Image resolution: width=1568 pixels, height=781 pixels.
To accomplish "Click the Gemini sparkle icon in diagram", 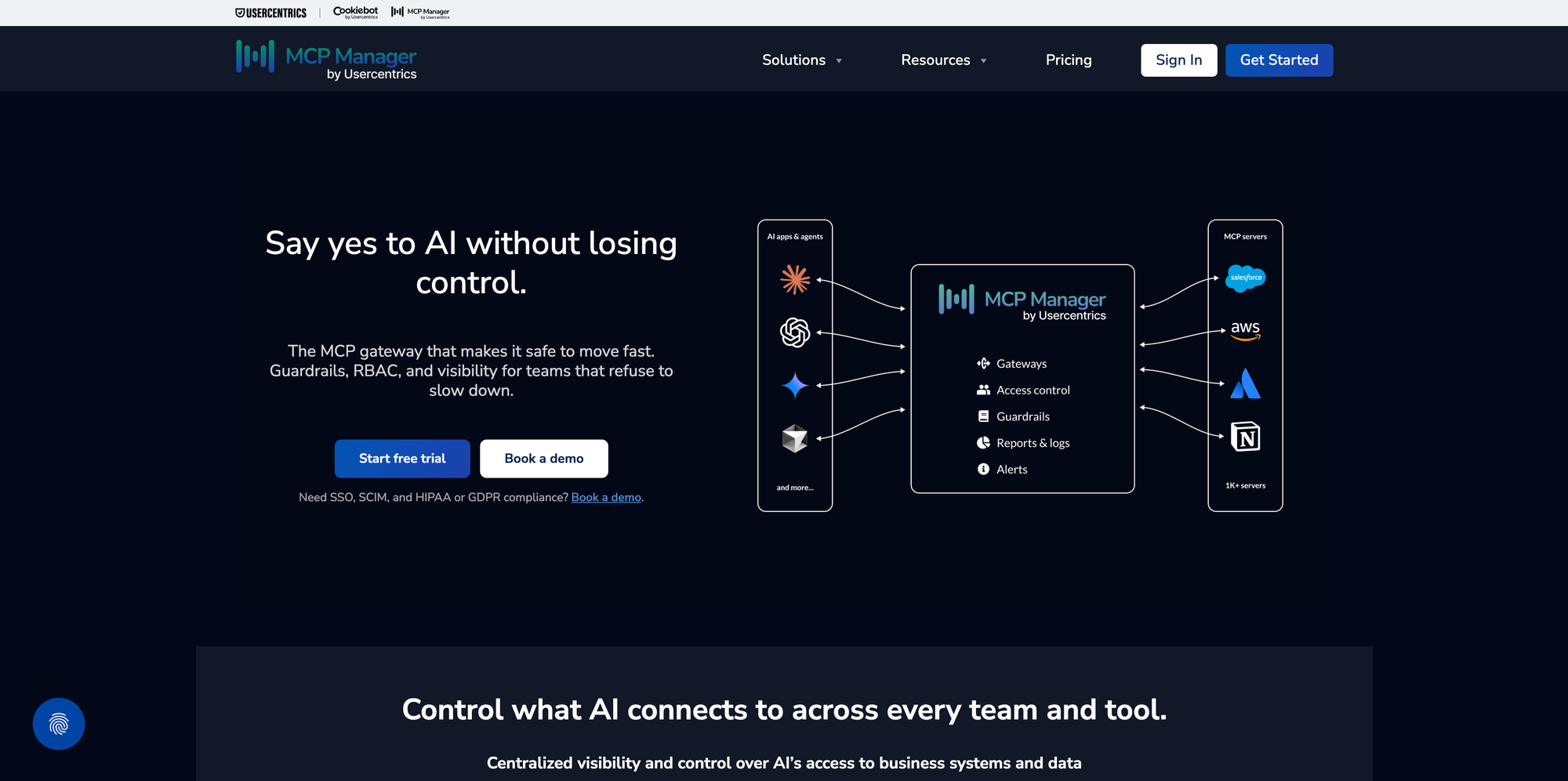I will pos(795,385).
